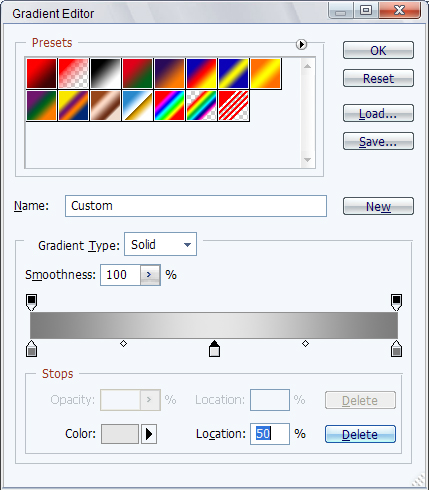Select the right opacity stop
Image resolution: width=429 pixels, height=490 pixels.
396,302
